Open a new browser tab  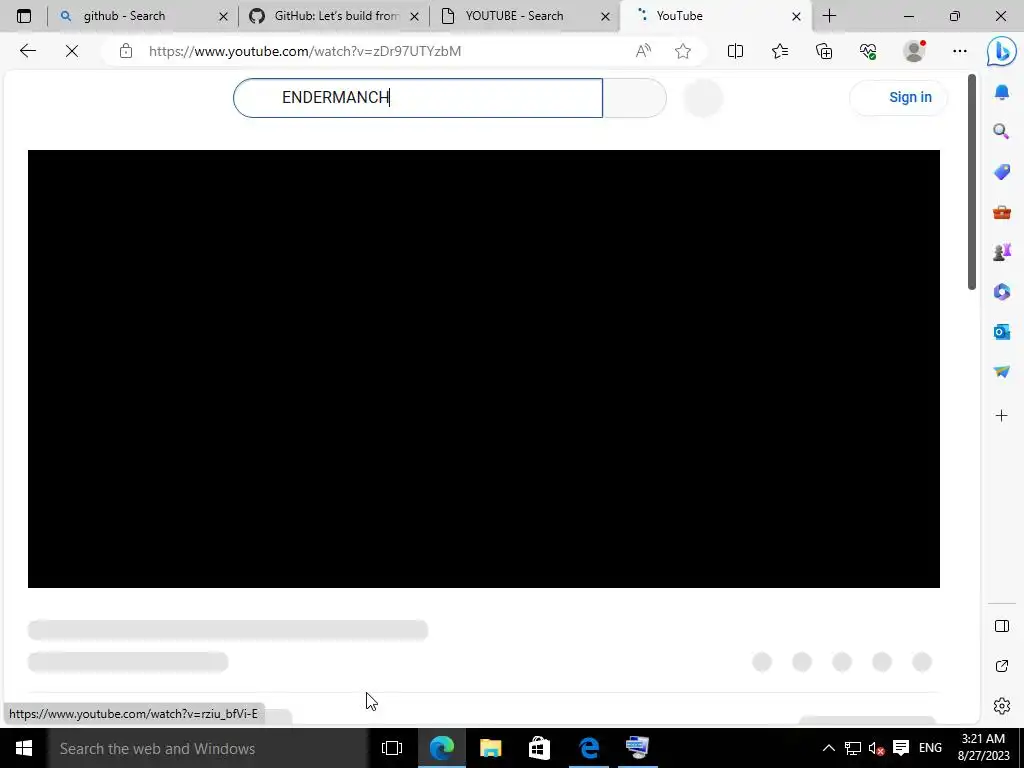point(829,16)
